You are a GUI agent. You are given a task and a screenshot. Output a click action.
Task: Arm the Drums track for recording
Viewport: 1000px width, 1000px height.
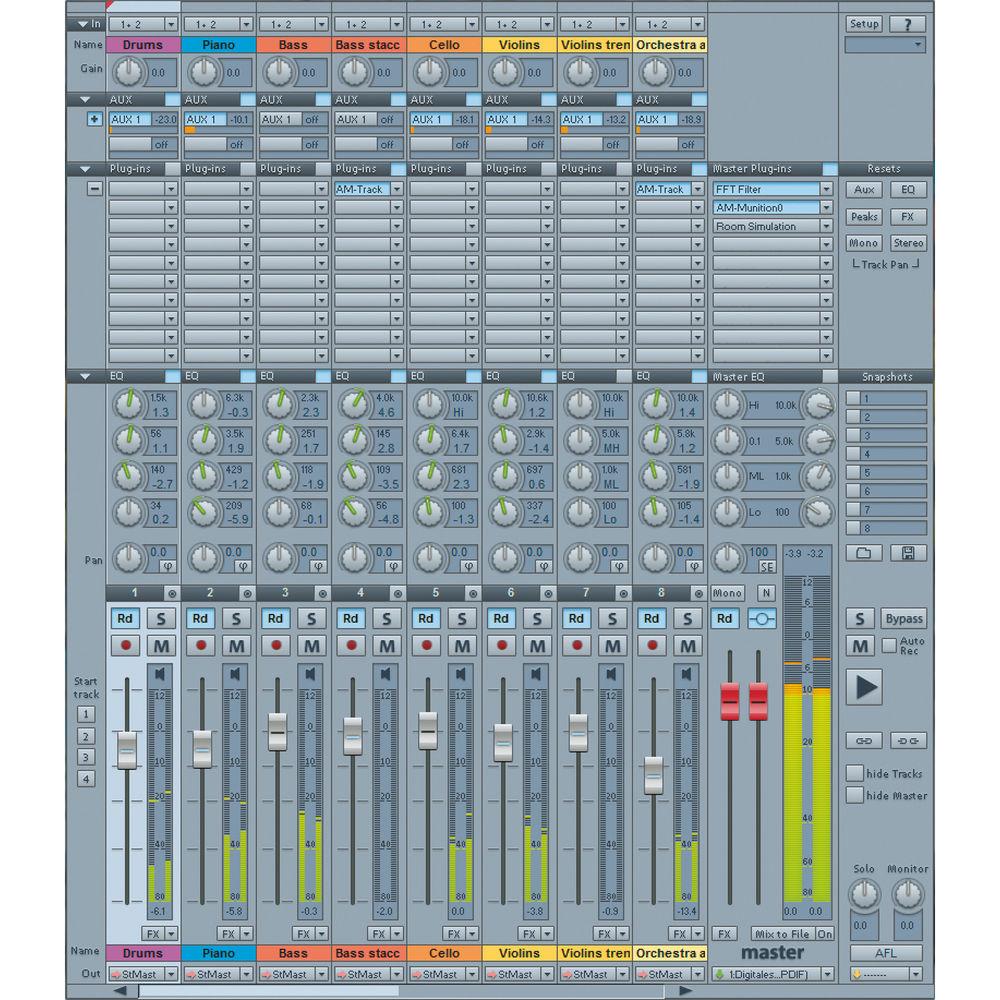point(126,645)
